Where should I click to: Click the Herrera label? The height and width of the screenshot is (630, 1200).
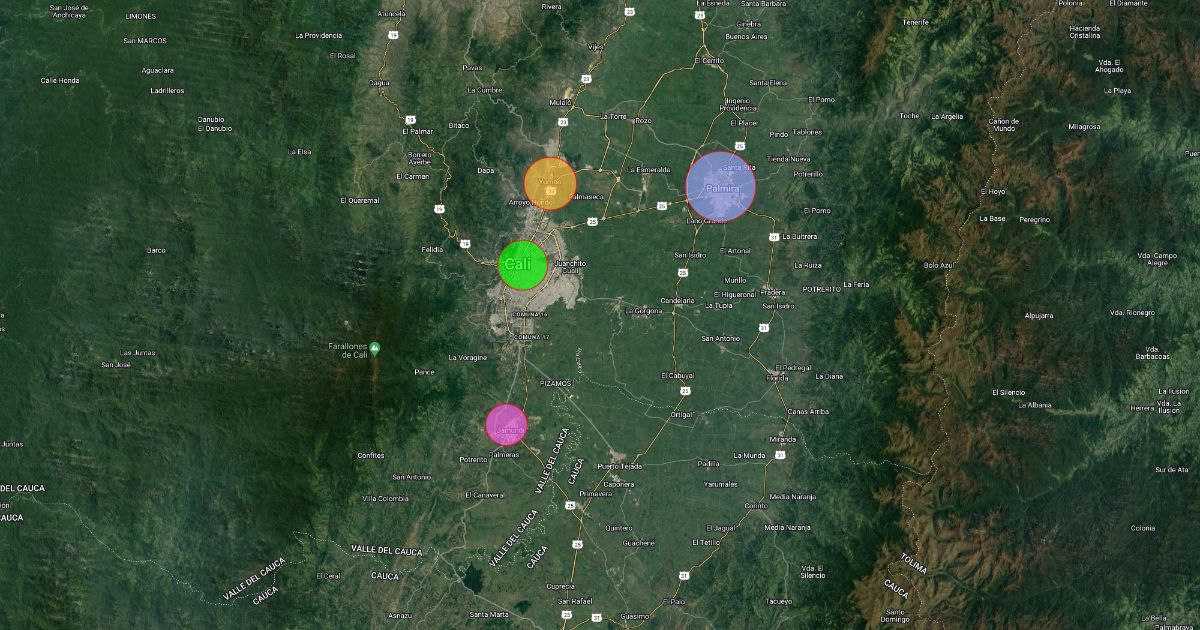point(1141,407)
